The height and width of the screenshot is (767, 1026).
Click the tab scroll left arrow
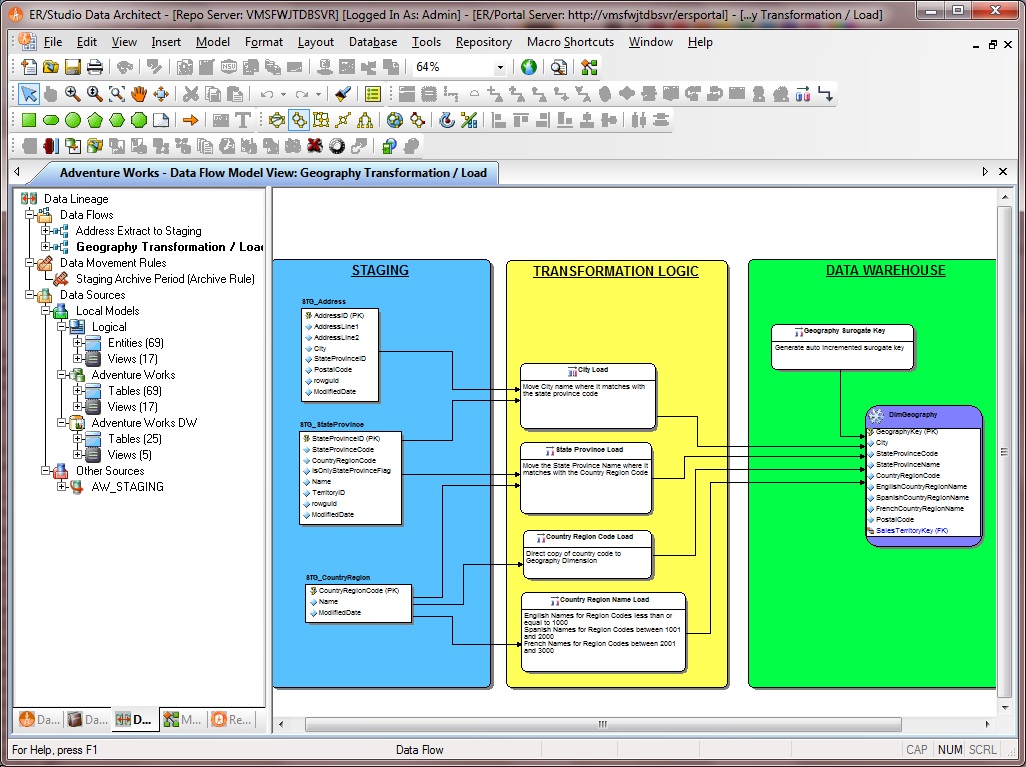coord(17,171)
